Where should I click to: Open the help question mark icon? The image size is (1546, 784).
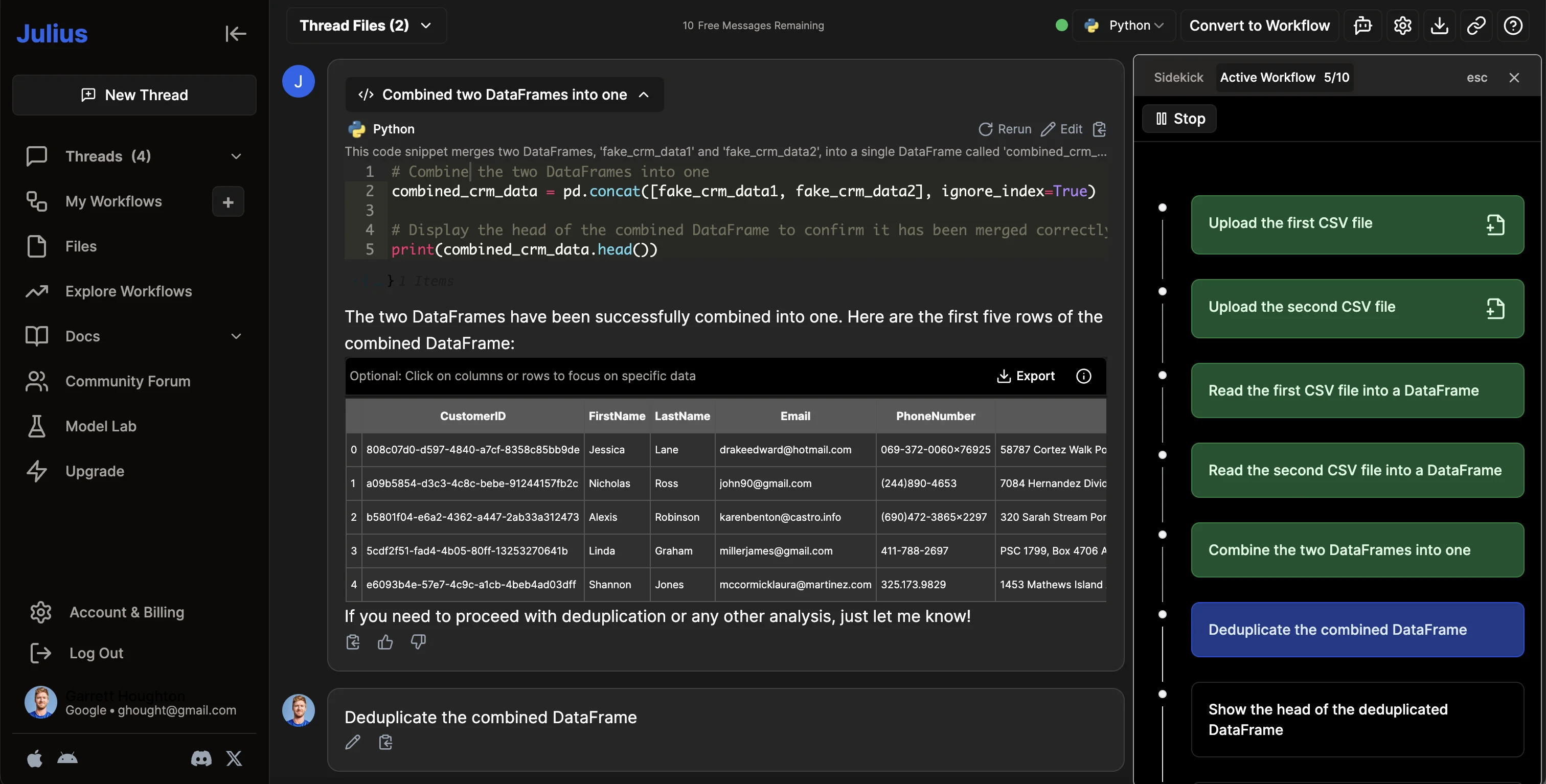tap(1512, 26)
